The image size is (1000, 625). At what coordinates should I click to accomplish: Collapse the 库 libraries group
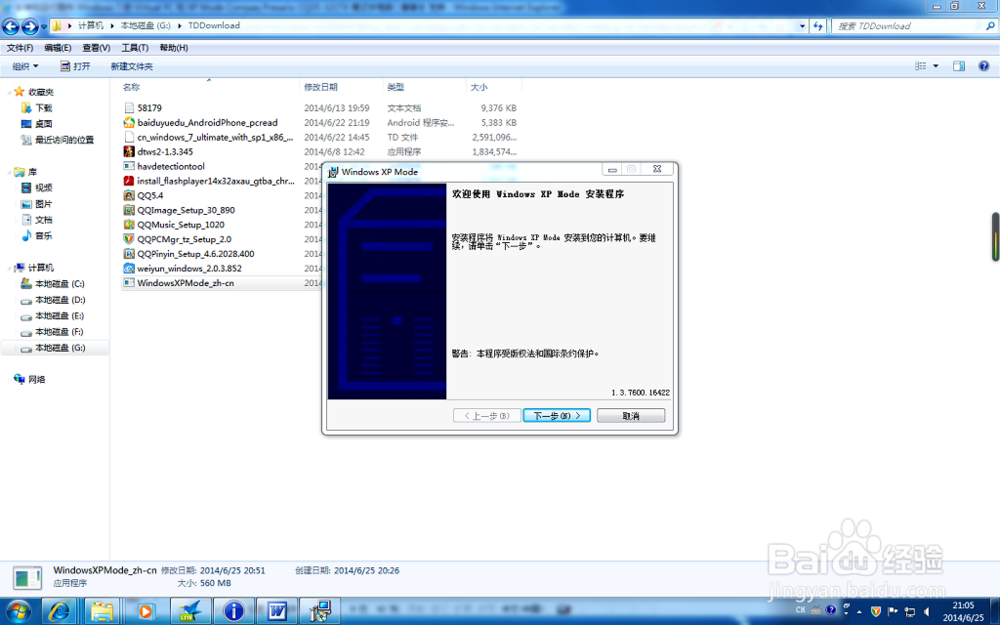tap(9, 172)
